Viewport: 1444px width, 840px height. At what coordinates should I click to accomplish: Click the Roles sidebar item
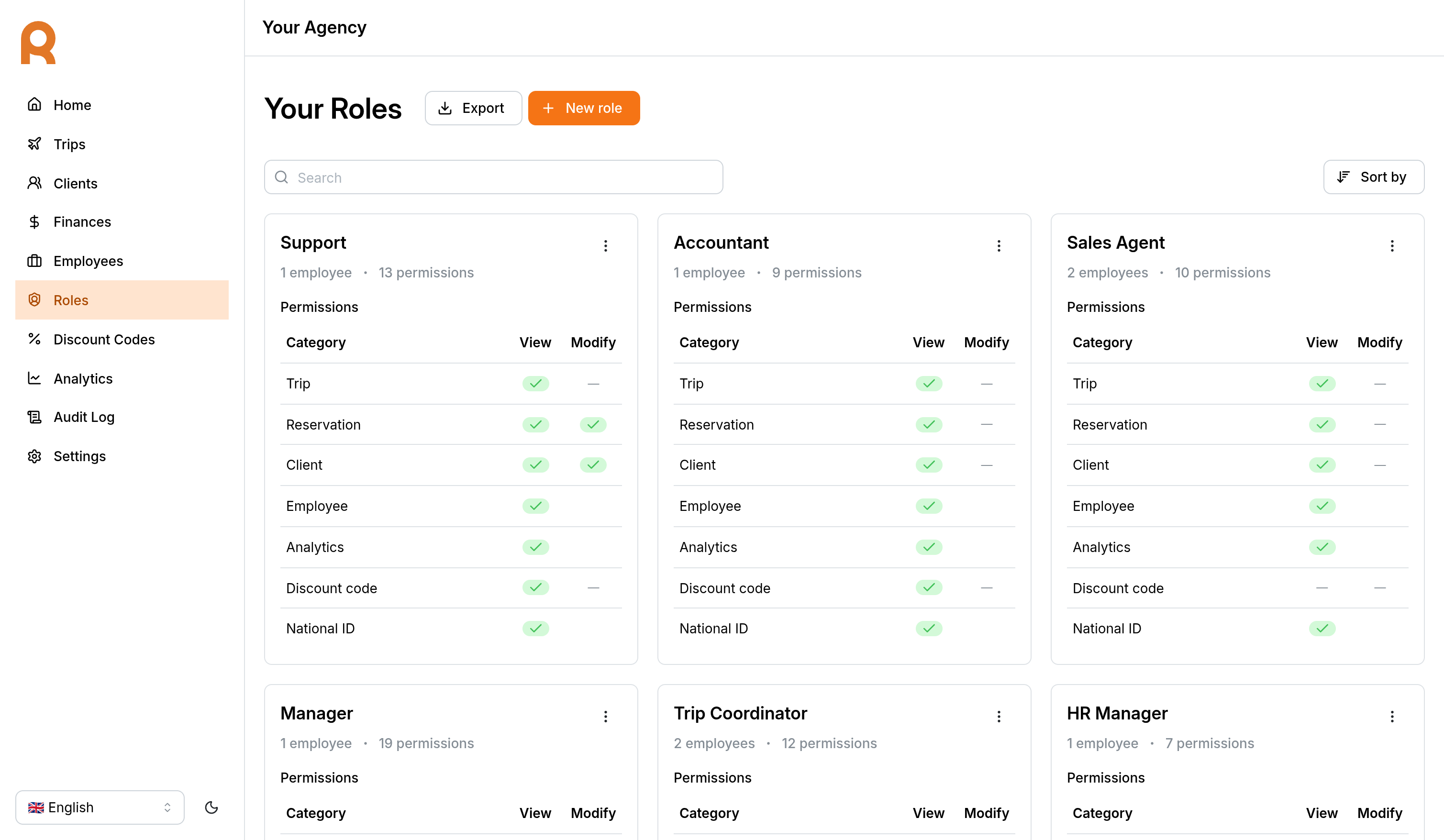click(x=122, y=299)
